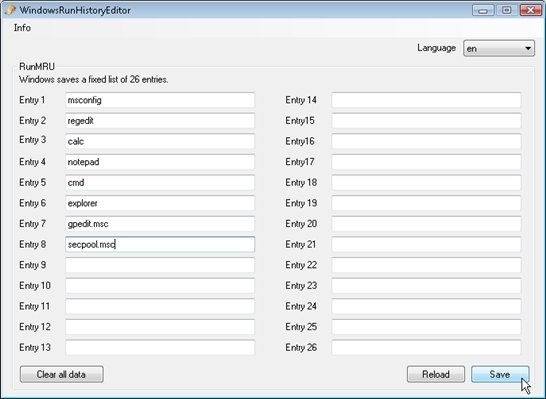Click the empty Entry 20 input field
546x399 pixels.
pyautogui.click(x=426, y=224)
